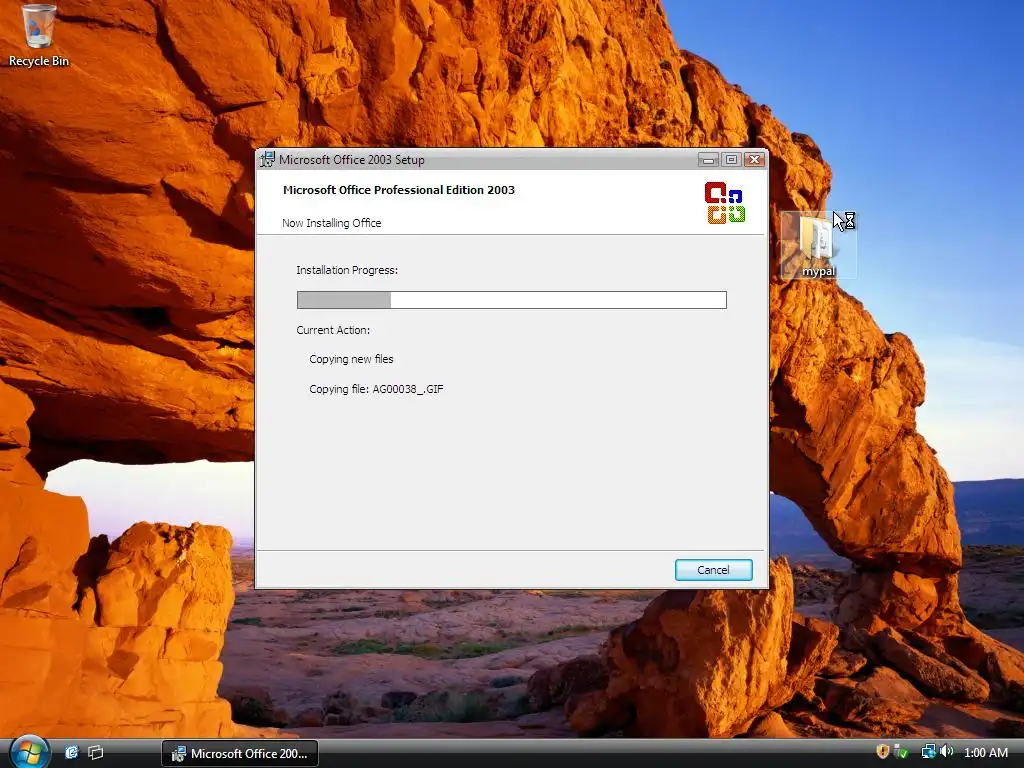Screen dimensions: 1024x768
Task: Click the setup window title bar icon
Action: coord(267,159)
